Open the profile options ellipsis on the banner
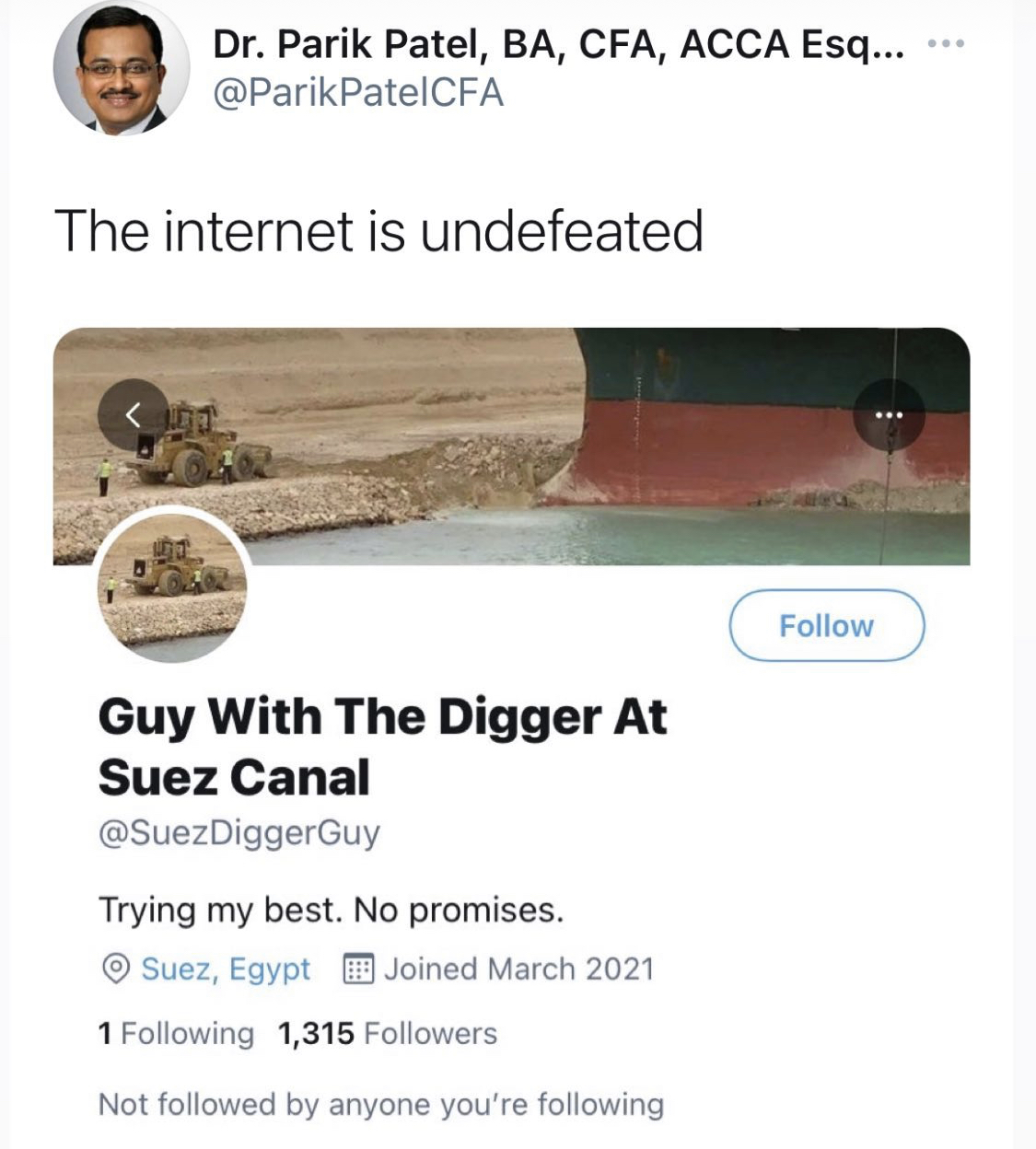 (x=889, y=415)
